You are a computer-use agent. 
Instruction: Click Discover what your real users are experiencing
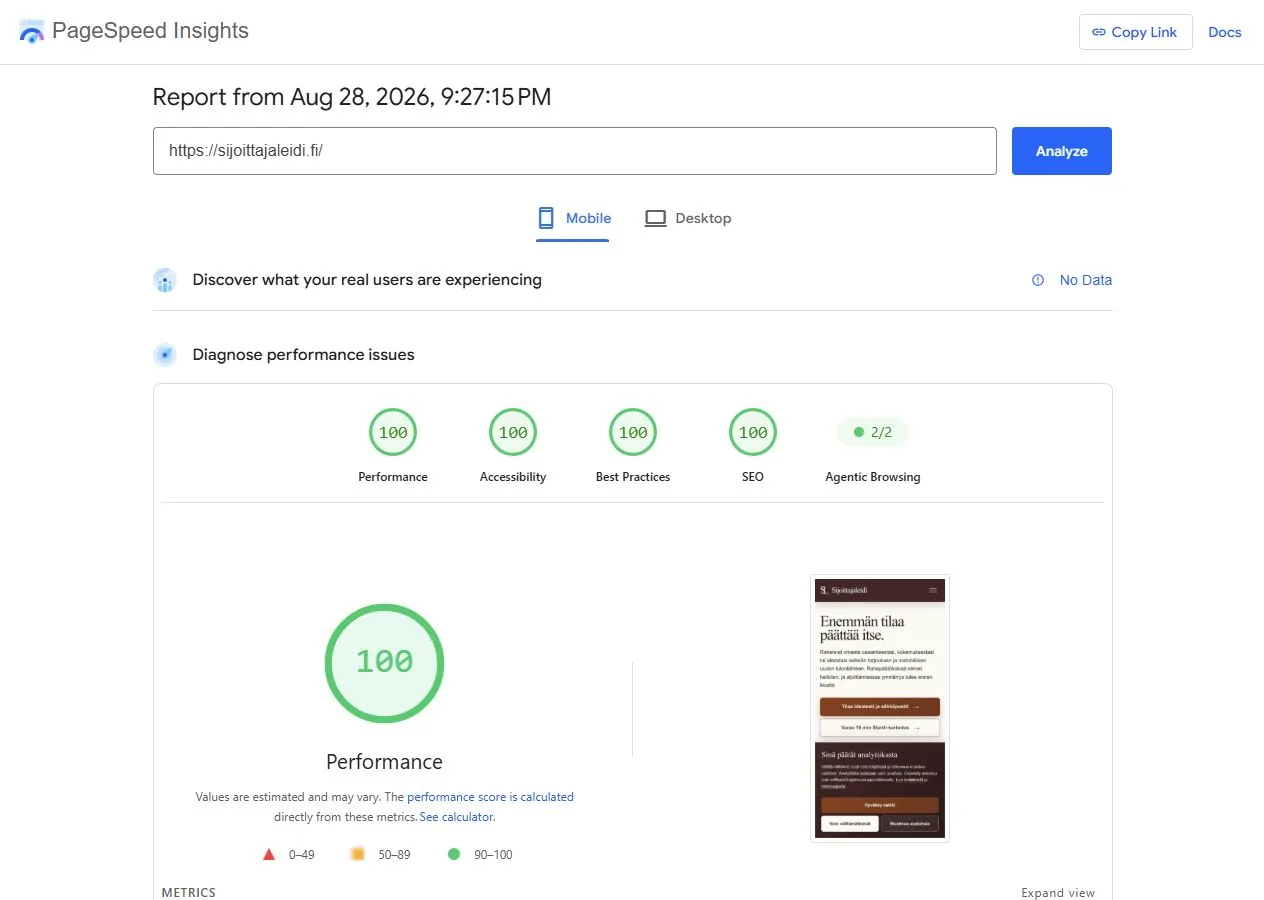[367, 280]
